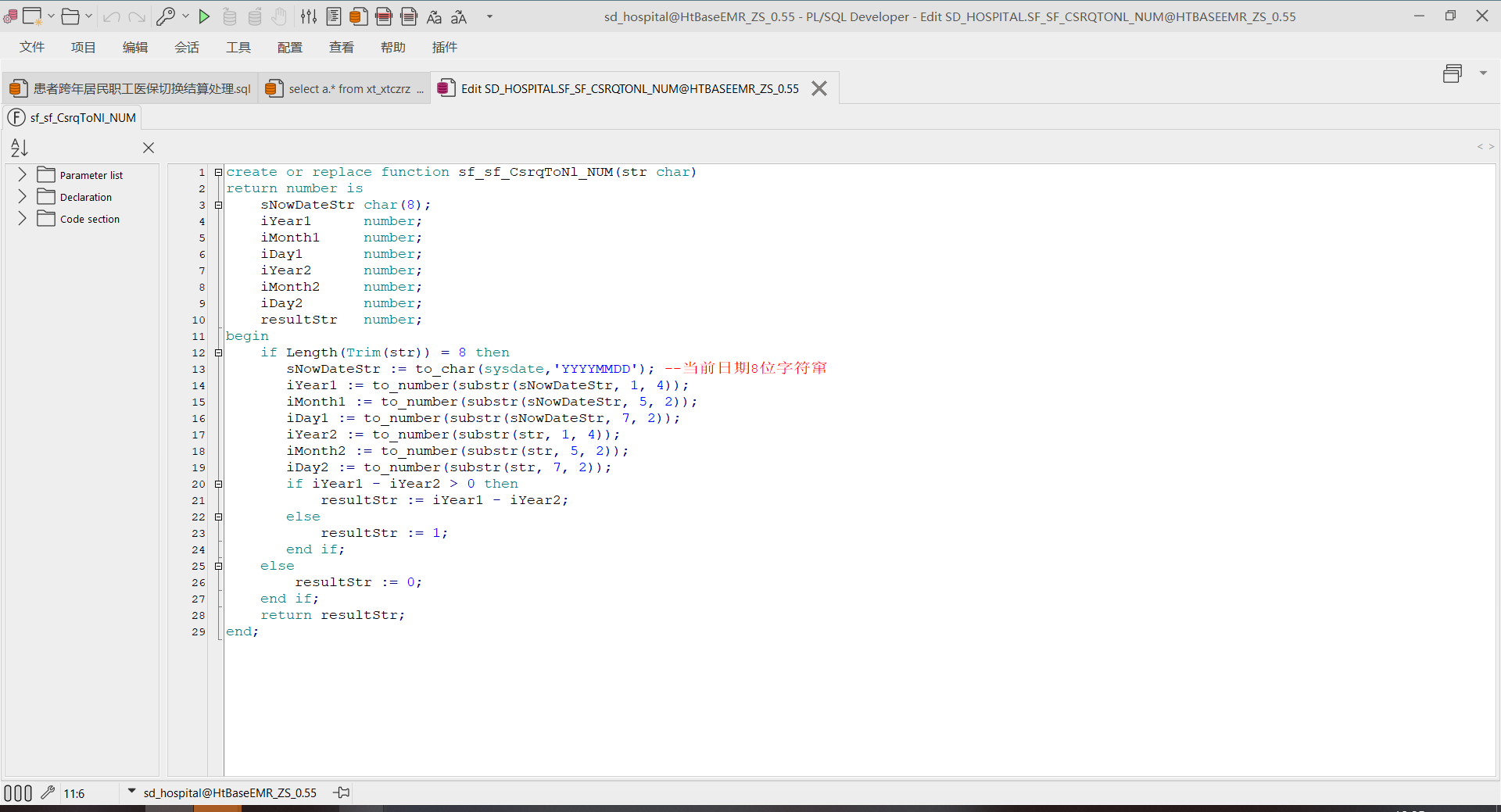Select the Declaration folder
This screenshot has width=1501, height=812.
pyautogui.click(x=75, y=197)
